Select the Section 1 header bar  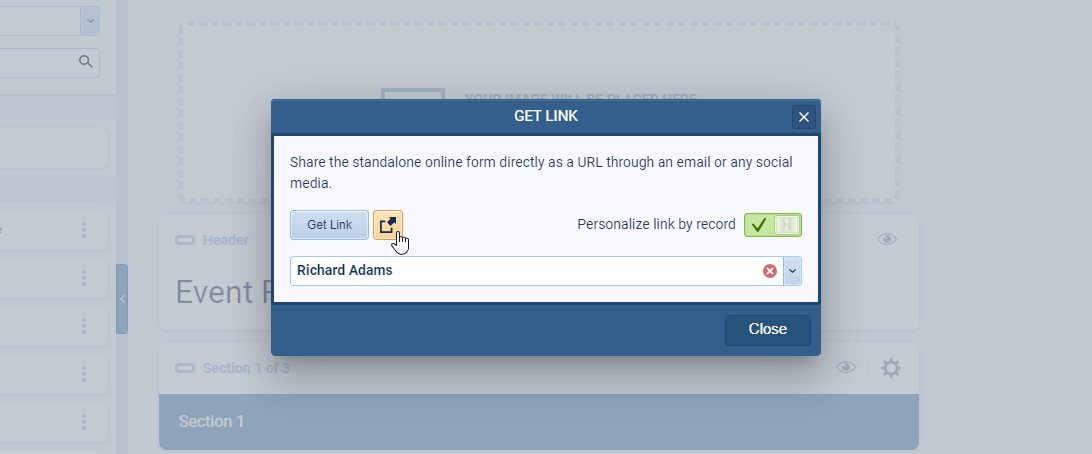[538, 421]
